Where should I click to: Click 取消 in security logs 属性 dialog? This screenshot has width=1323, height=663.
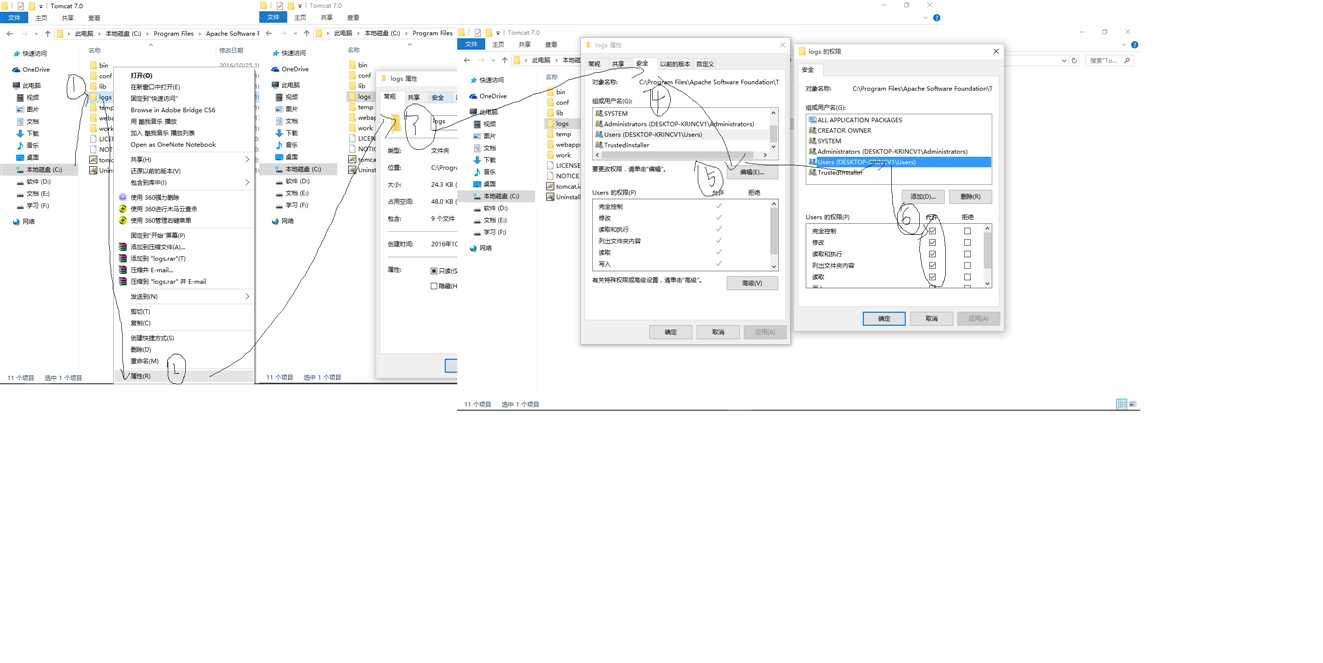[x=718, y=332]
